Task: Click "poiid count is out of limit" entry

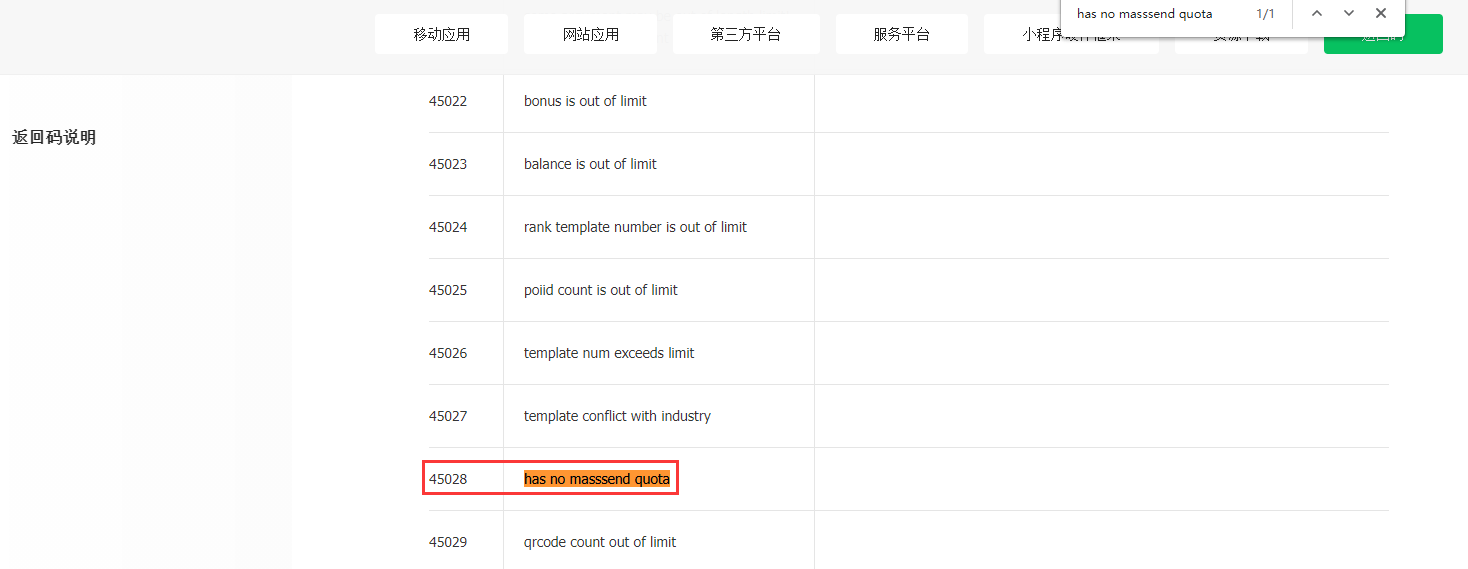Action: click(600, 290)
